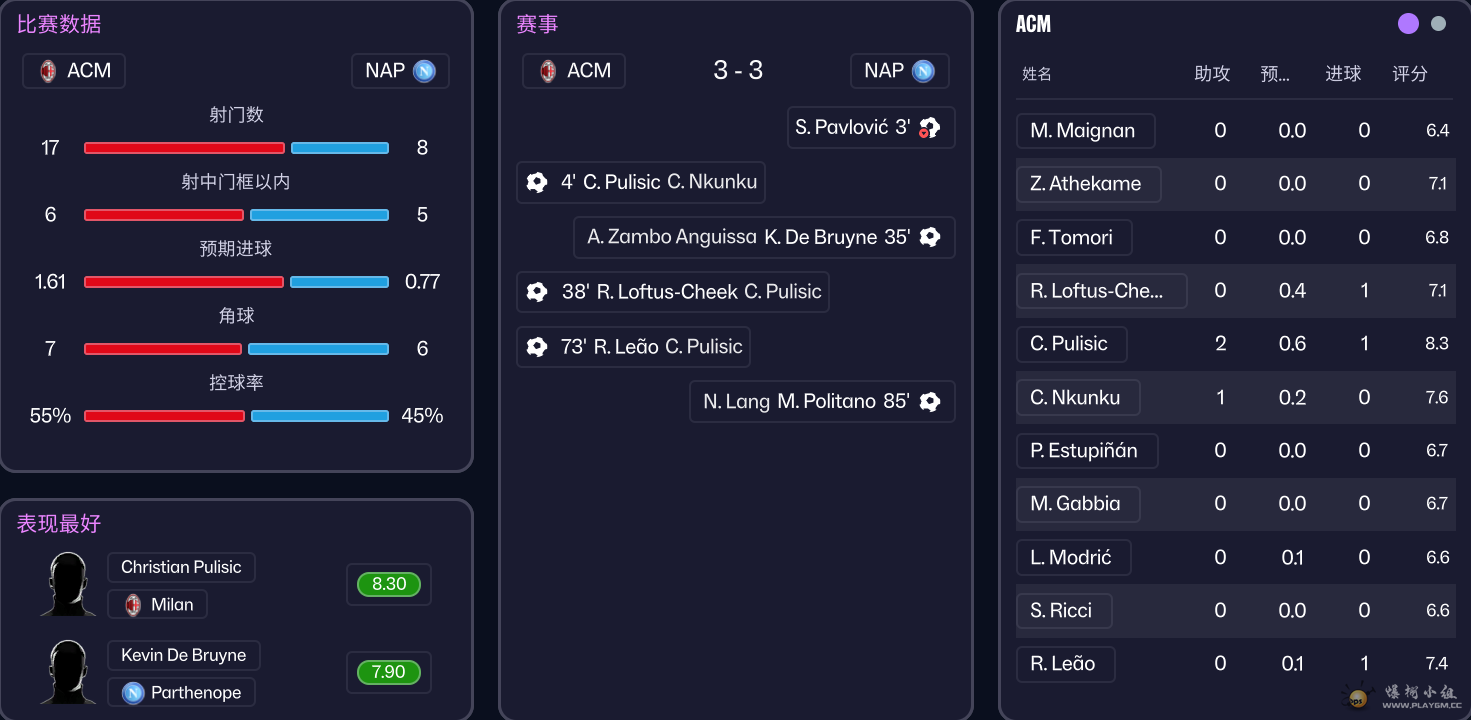Viewport: 1471px width, 720px height.
Task: Open the R. Leão player row button
Action: click(x=1064, y=664)
